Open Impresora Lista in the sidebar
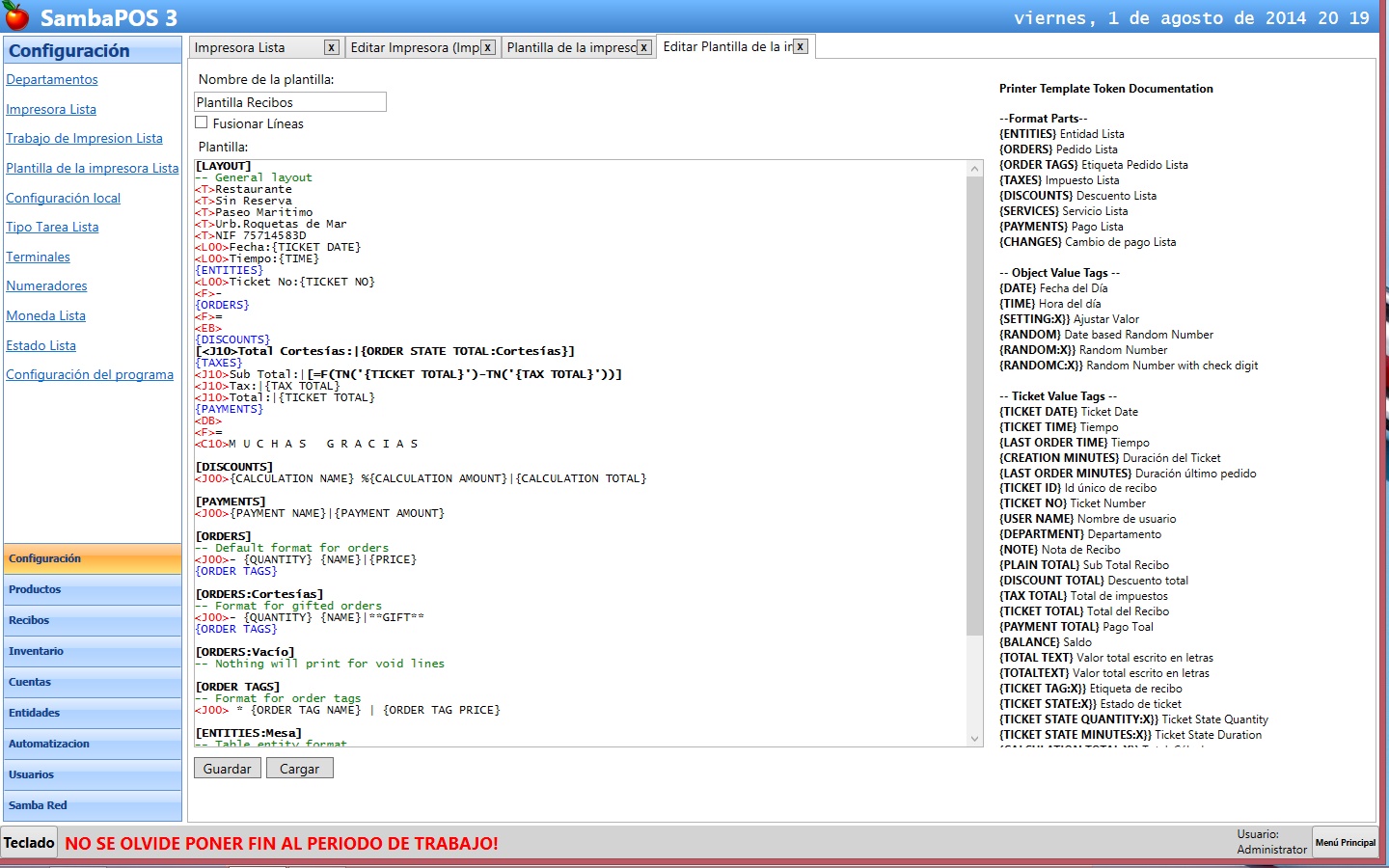This screenshot has height=868, width=1389. 51,109
